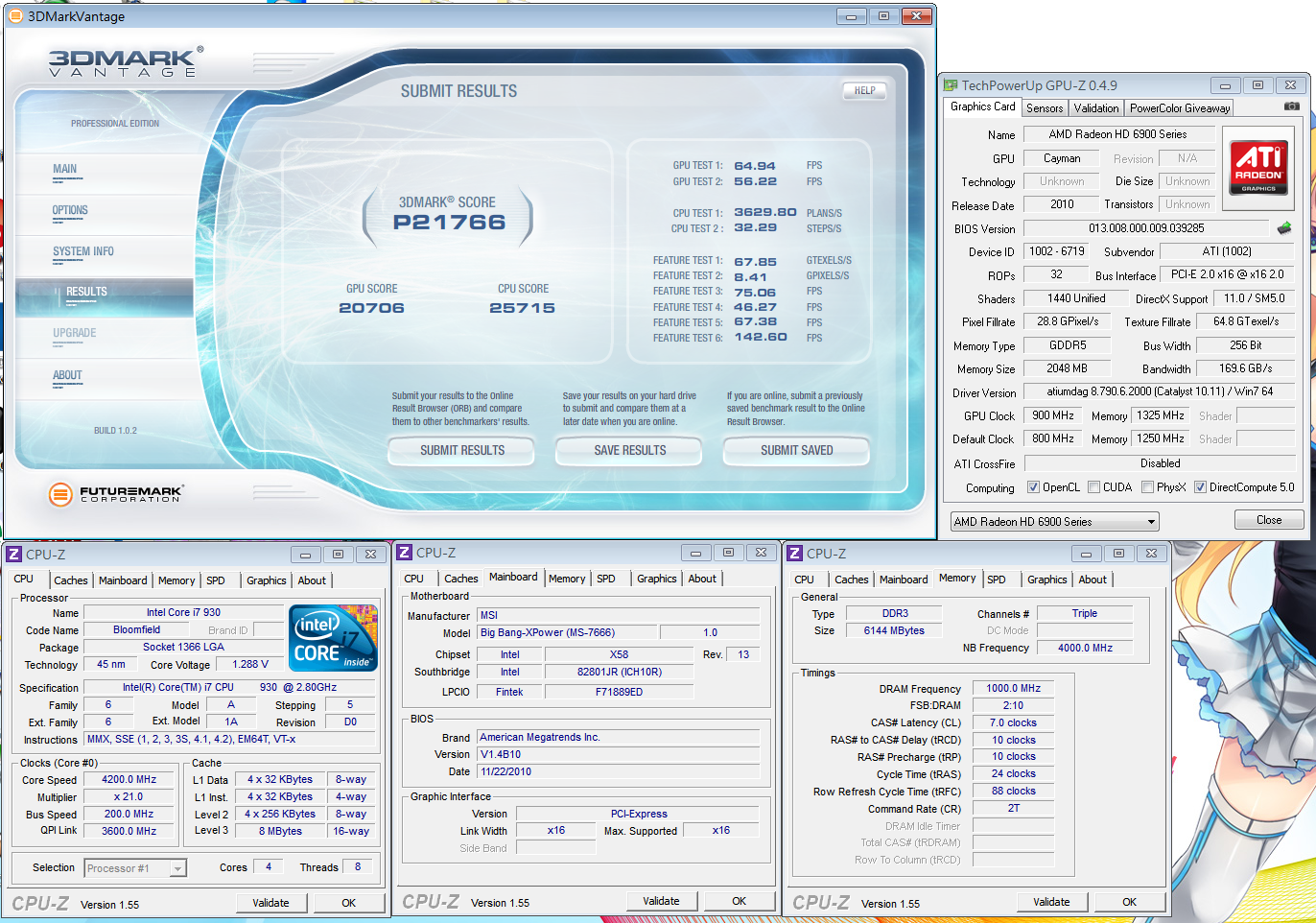Click the GPU-Z camera screenshot icon
Viewport: 1316px width, 923px height.
pyautogui.click(x=1292, y=106)
